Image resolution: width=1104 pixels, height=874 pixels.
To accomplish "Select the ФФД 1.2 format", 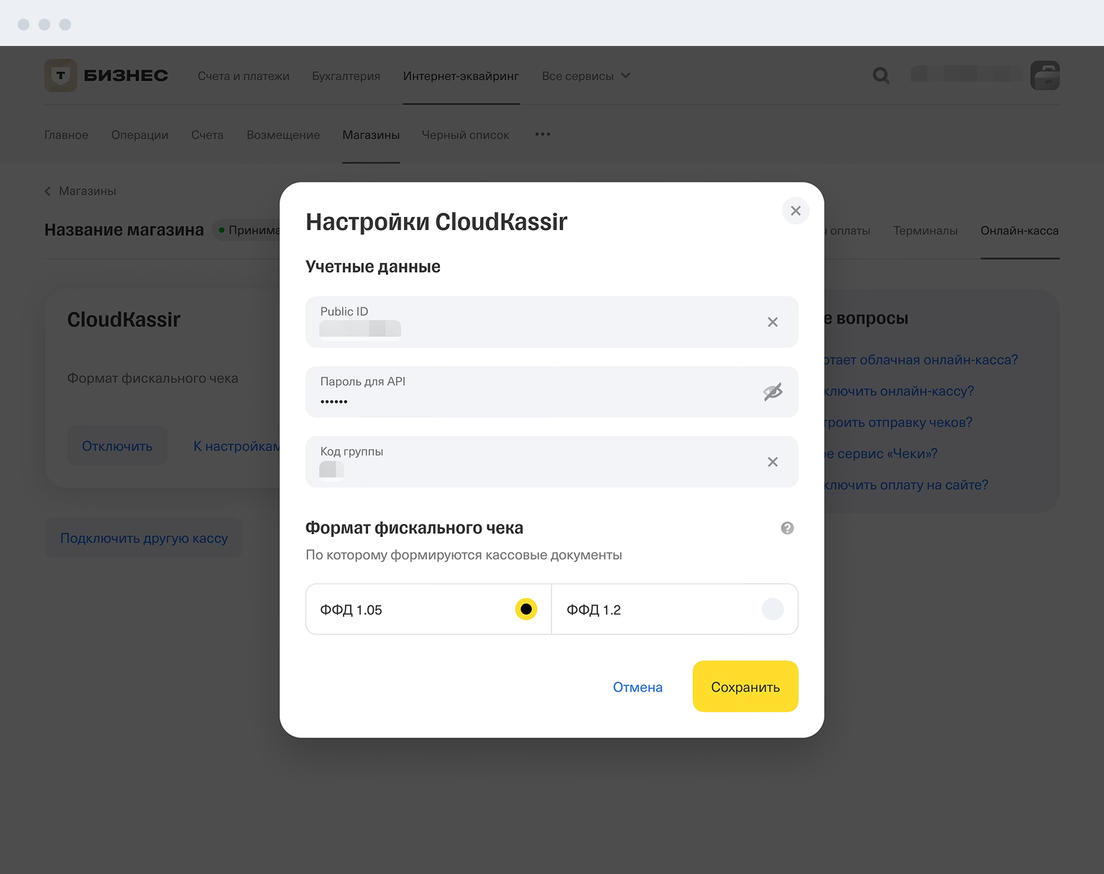I will 675,609.
